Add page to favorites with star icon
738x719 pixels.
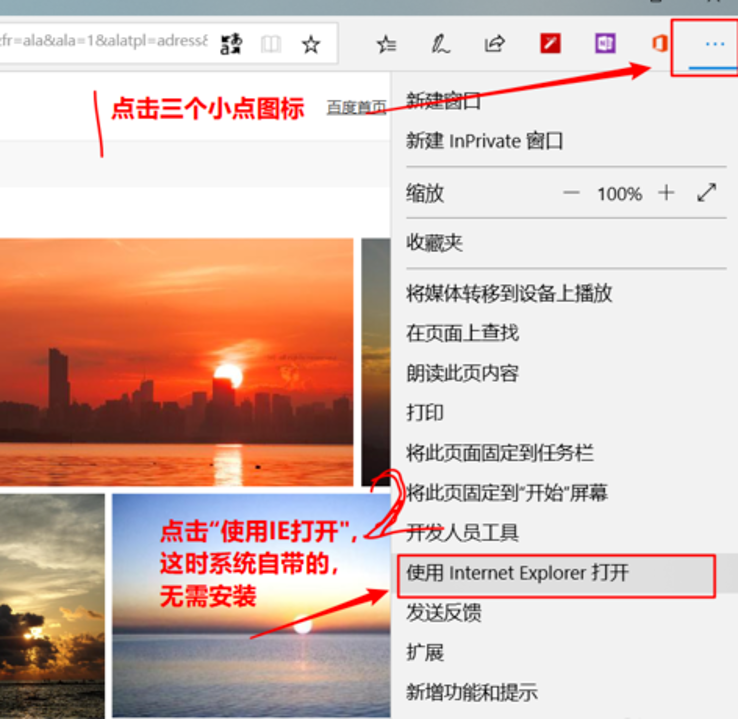[311, 44]
